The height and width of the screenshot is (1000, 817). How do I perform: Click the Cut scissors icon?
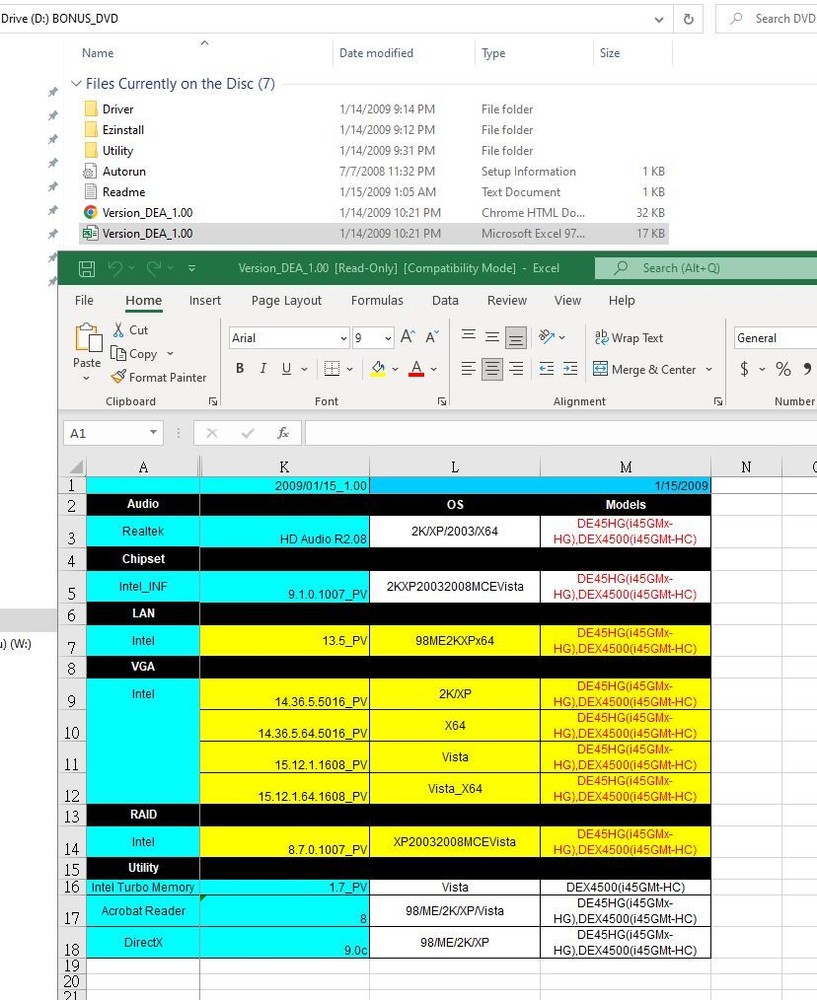118,330
